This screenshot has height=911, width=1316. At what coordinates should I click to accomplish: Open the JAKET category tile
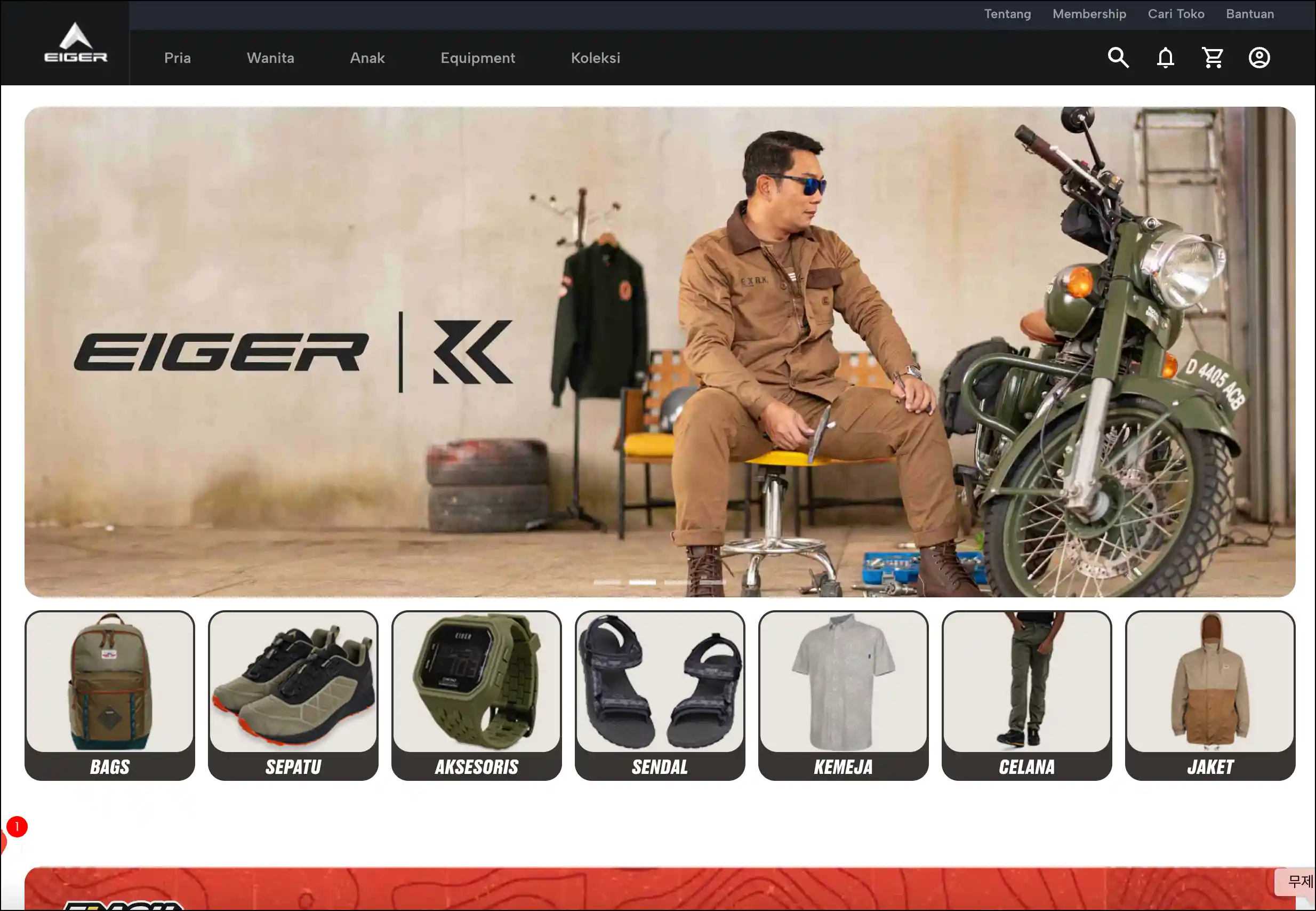tap(1209, 695)
